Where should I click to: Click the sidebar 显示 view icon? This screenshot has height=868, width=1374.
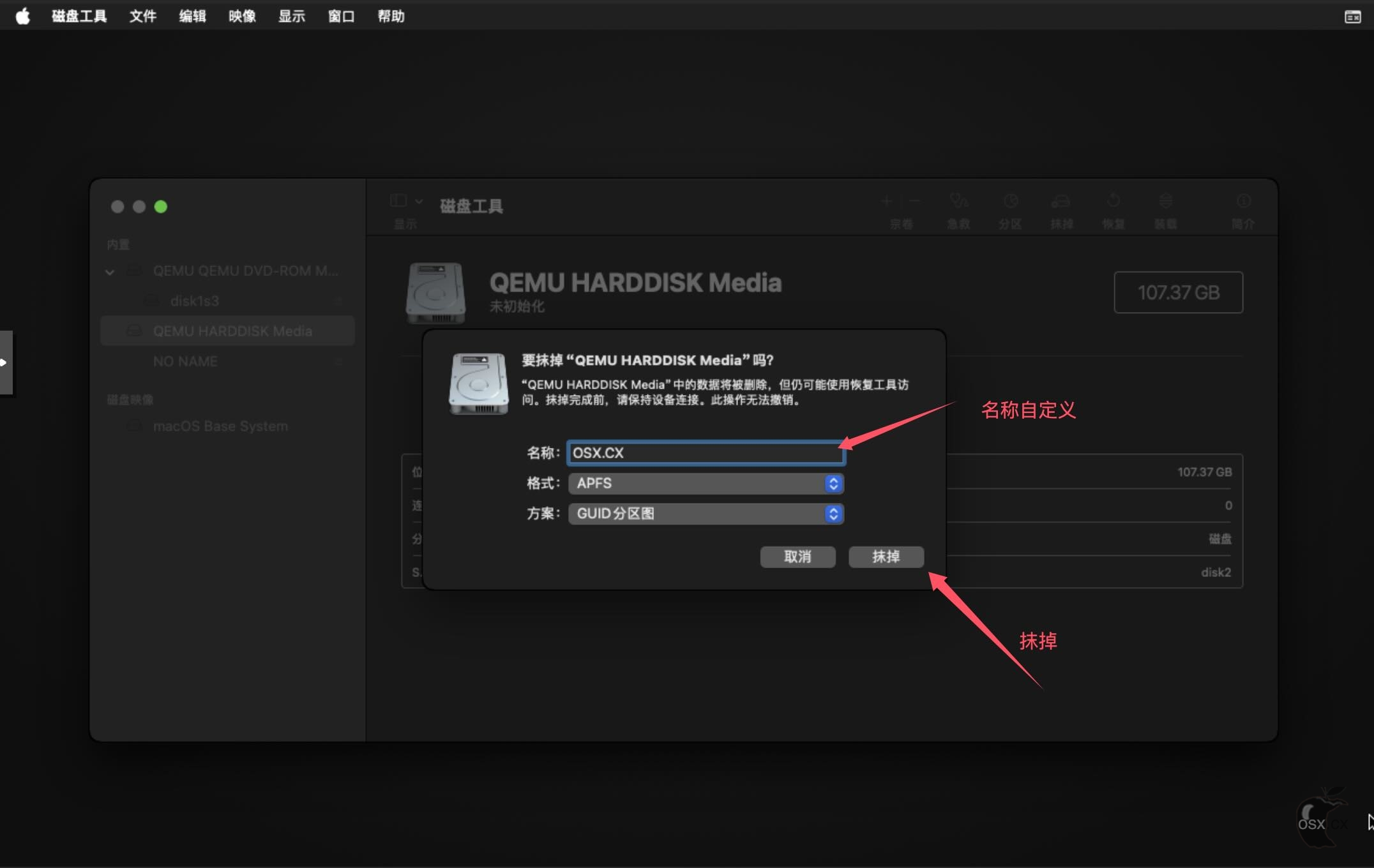(x=398, y=201)
